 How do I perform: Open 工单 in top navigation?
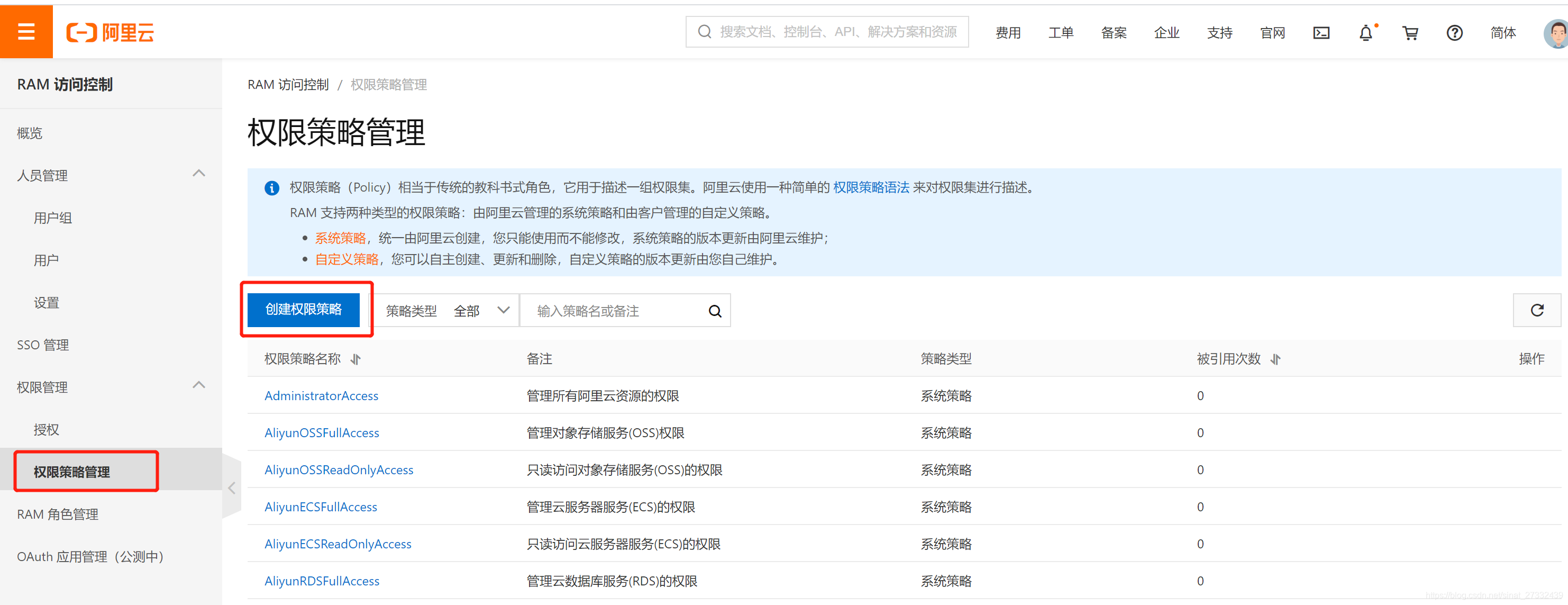click(x=1061, y=33)
